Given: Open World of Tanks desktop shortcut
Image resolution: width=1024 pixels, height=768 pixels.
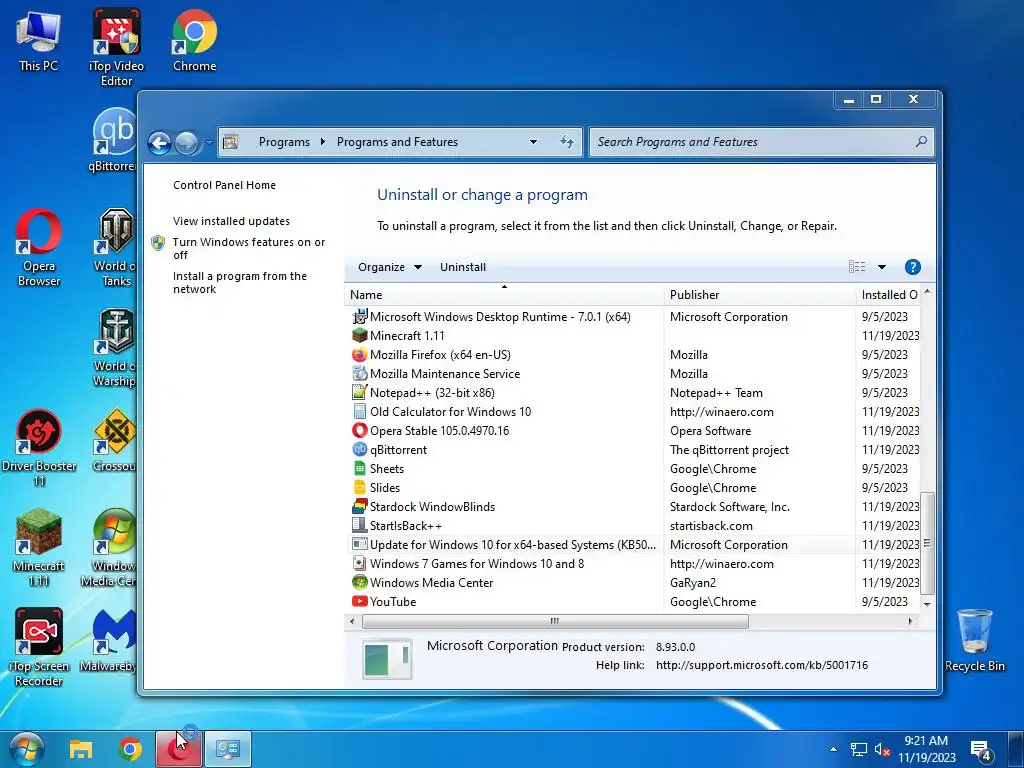Looking at the screenshot, I should click(x=116, y=248).
